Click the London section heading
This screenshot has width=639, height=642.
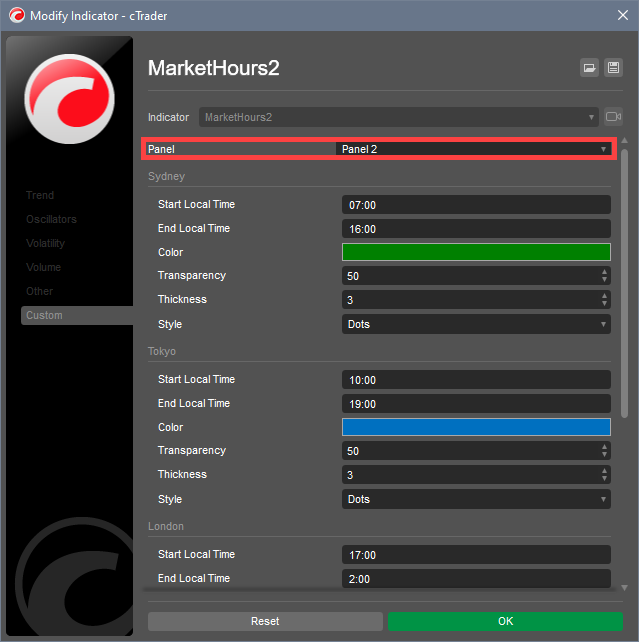coord(166,526)
